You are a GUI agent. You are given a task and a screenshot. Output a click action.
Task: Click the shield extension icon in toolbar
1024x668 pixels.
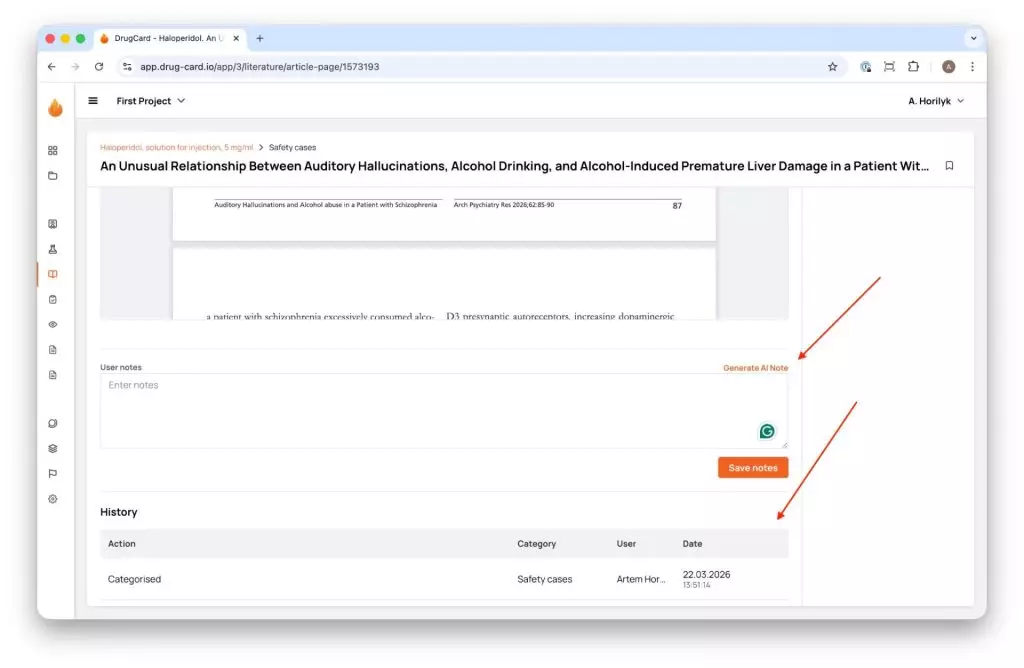(x=866, y=67)
